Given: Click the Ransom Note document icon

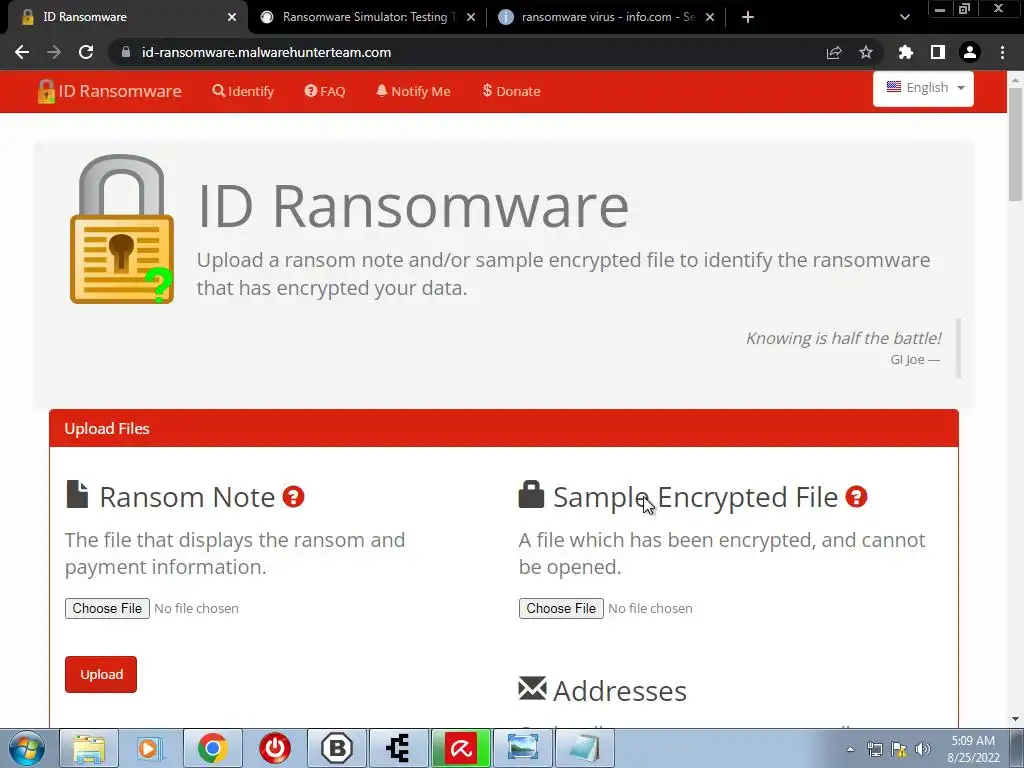Looking at the screenshot, I should tap(77, 494).
